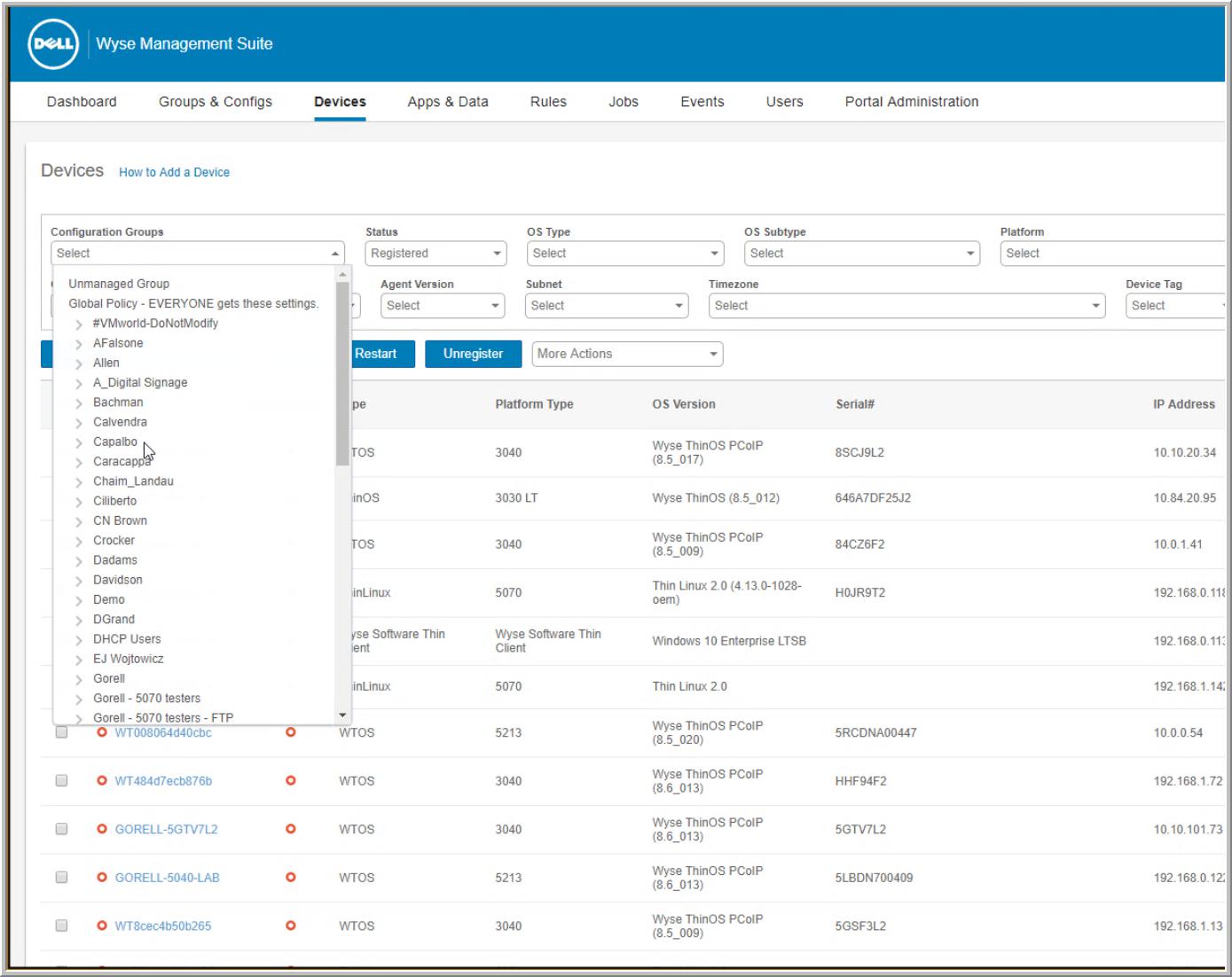Click the OS Version column header
This screenshot has height=977, width=1232.
coord(684,404)
